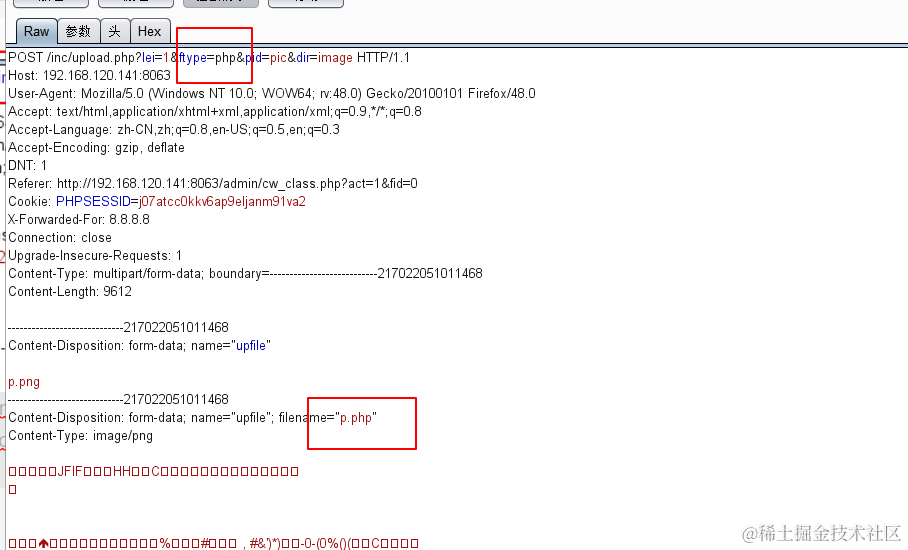Screen dimensions: 908x550
Task: Click the POST /inc/upload.php request line
Action: 209,58
